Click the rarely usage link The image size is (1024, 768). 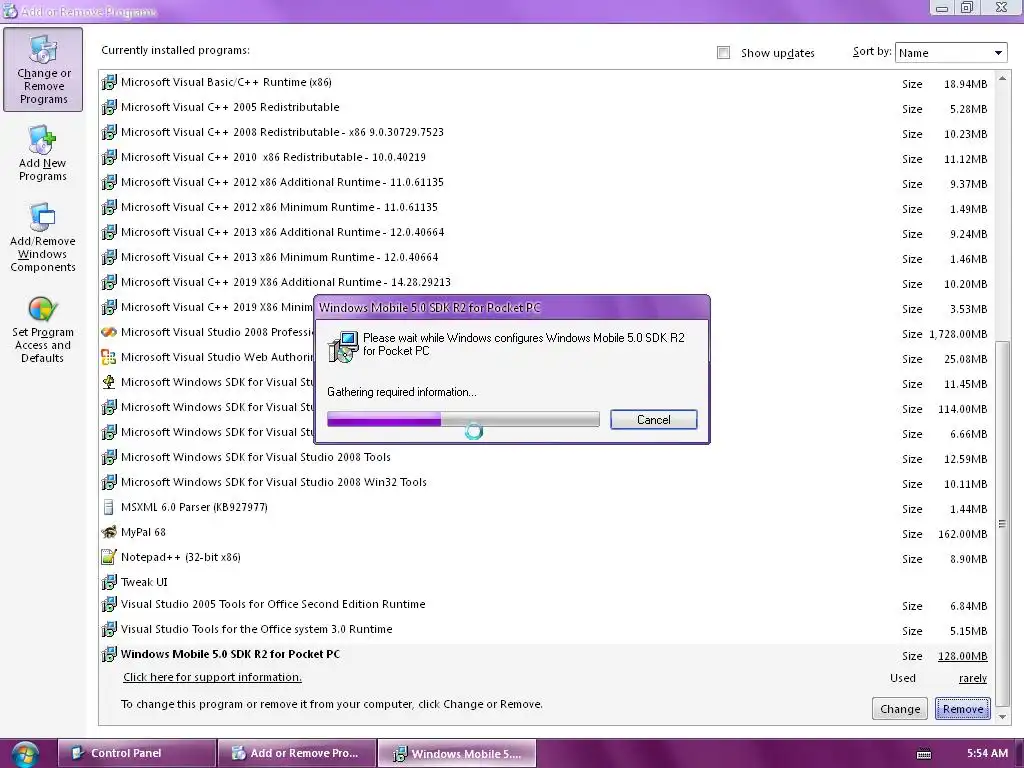coord(972,679)
